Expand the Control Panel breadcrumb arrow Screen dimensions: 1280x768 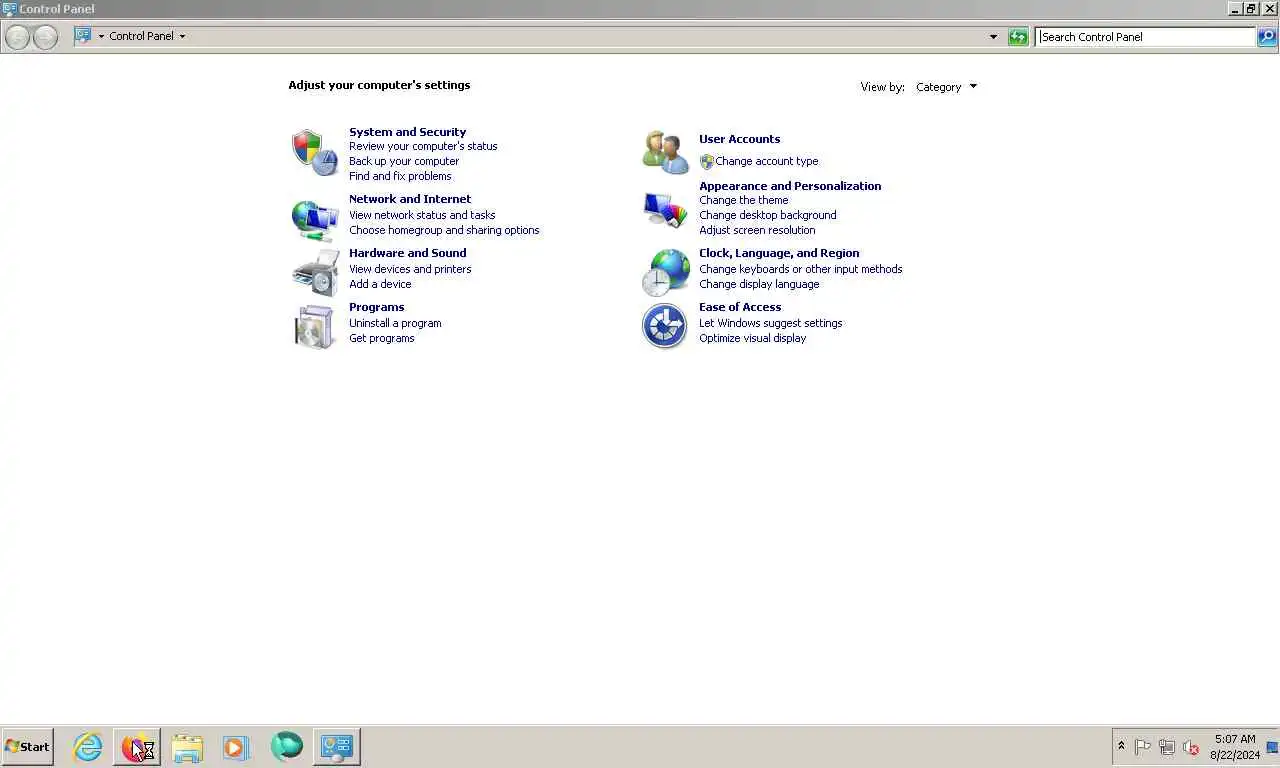tap(182, 36)
